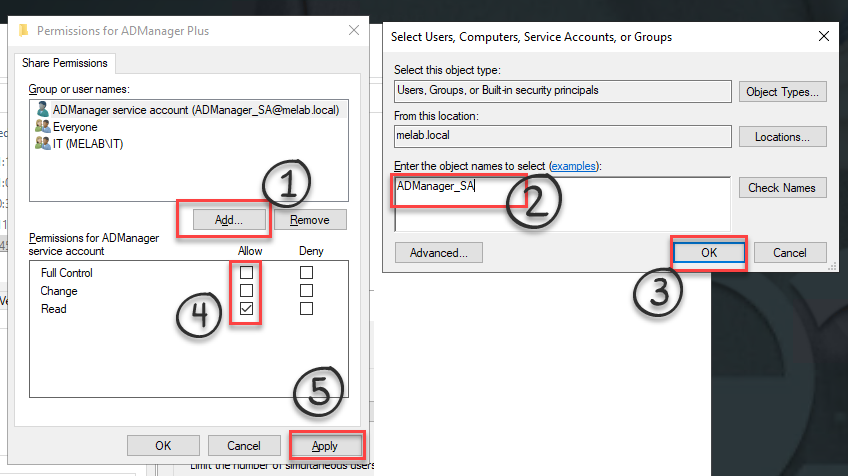Screen dimensions: 848x476
Task: Apply the permission changes
Action: coord(325,446)
